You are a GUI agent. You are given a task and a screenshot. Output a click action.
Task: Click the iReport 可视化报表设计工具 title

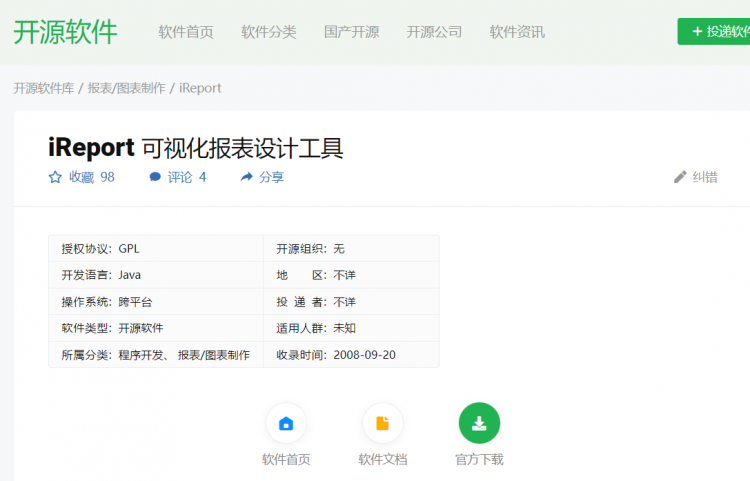click(x=196, y=148)
